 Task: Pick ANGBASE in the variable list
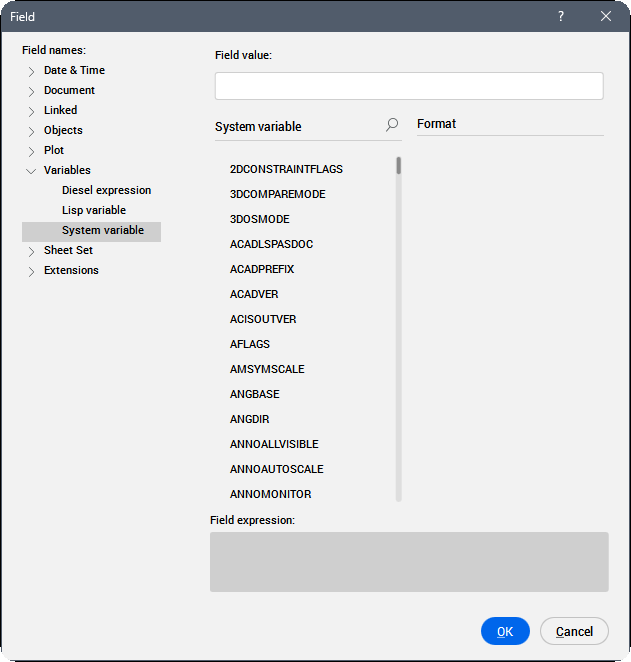pyautogui.click(x=255, y=394)
